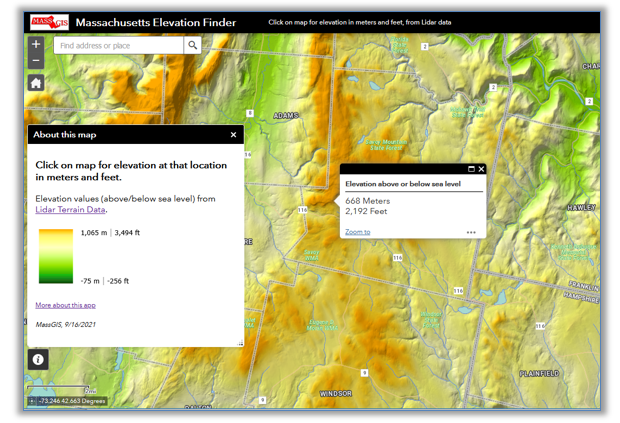Type in Find address or place field

(x=118, y=45)
